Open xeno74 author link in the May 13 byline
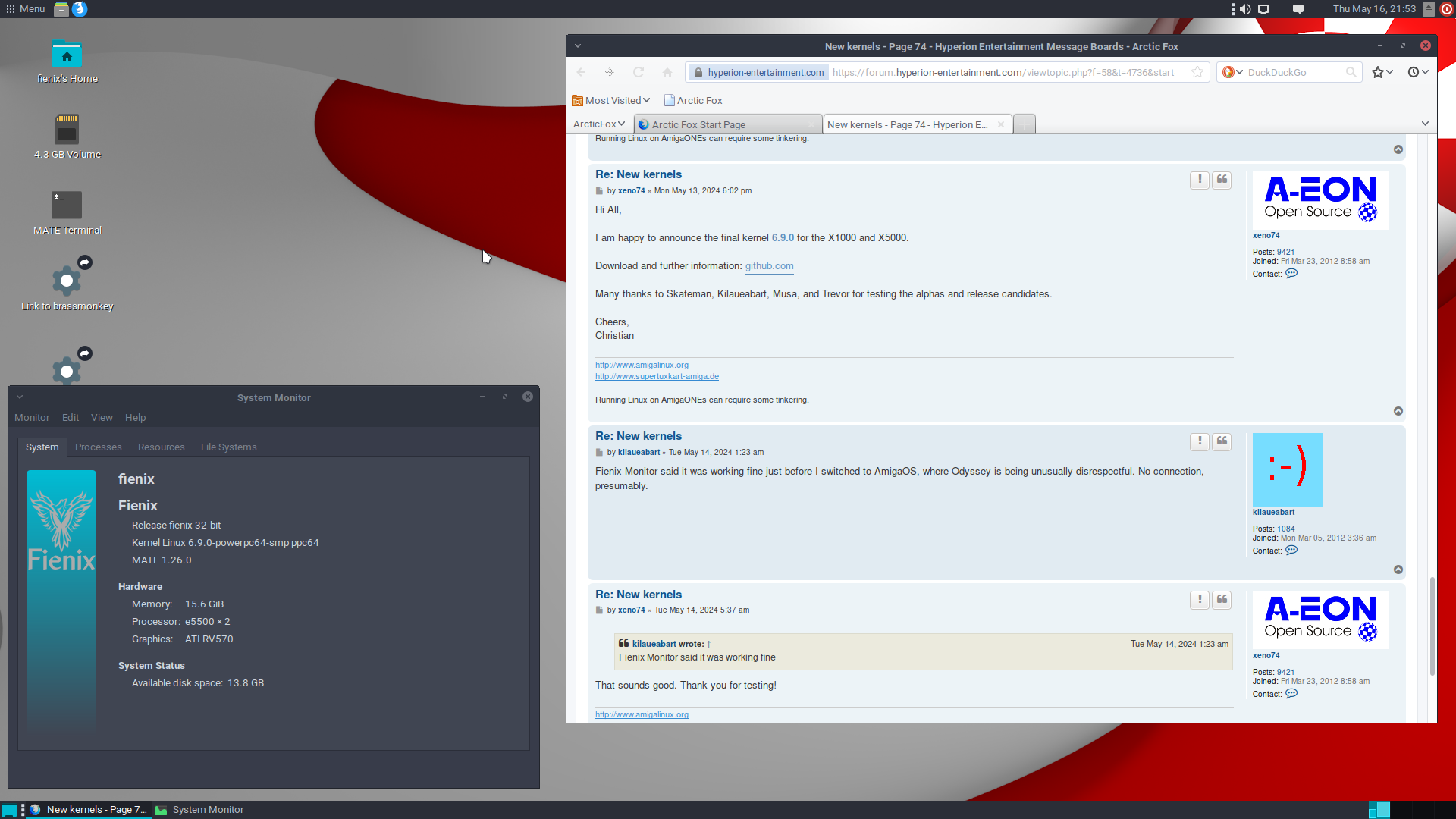The image size is (1456, 819). (x=631, y=191)
